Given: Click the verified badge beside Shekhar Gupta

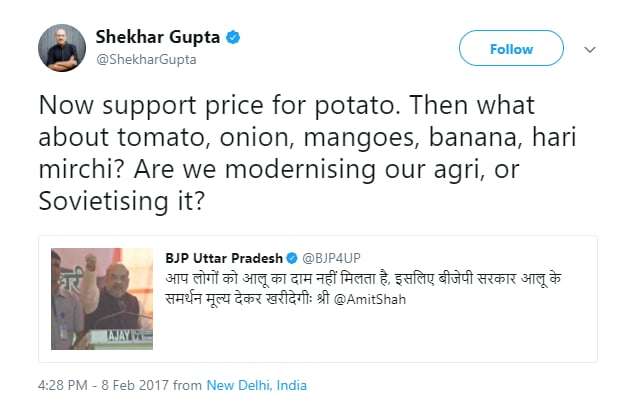Looking at the screenshot, I should point(232,38).
